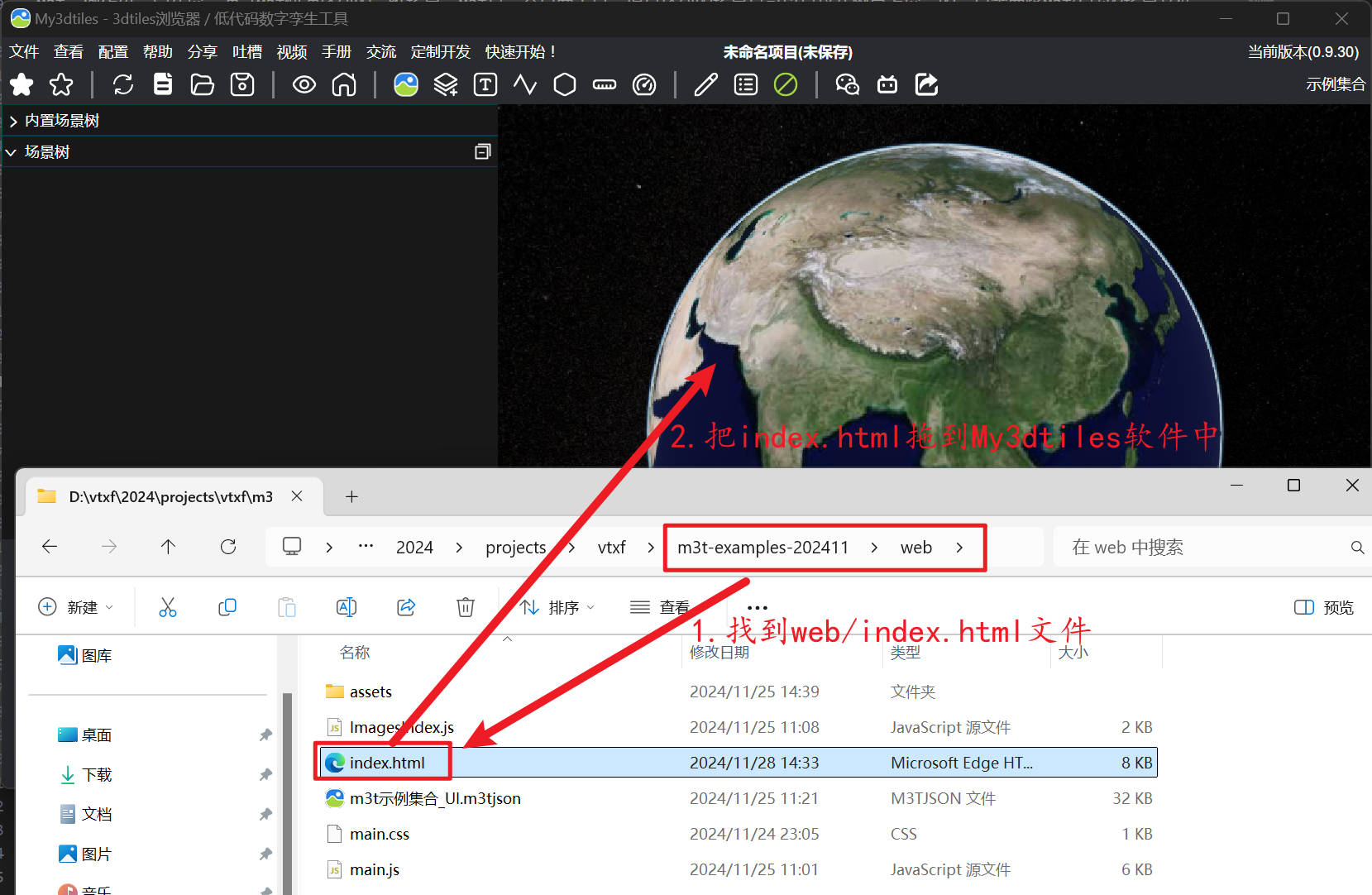1372x895 pixels.
Task: Click the home view icon in My3dtiles toolbar
Action: [x=344, y=84]
